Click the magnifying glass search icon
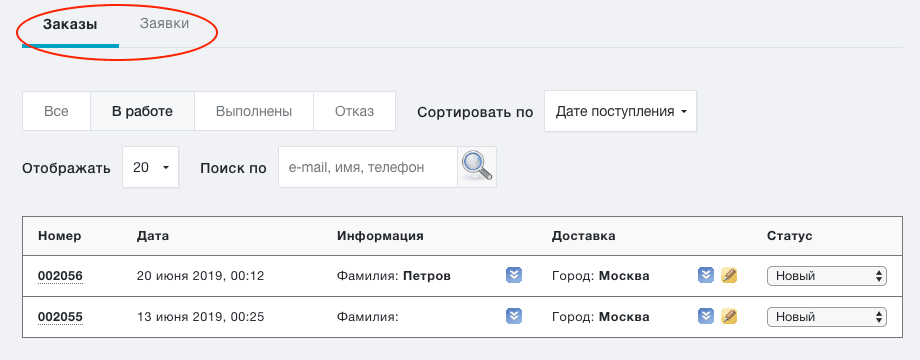This screenshot has width=920, height=360. 477,167
